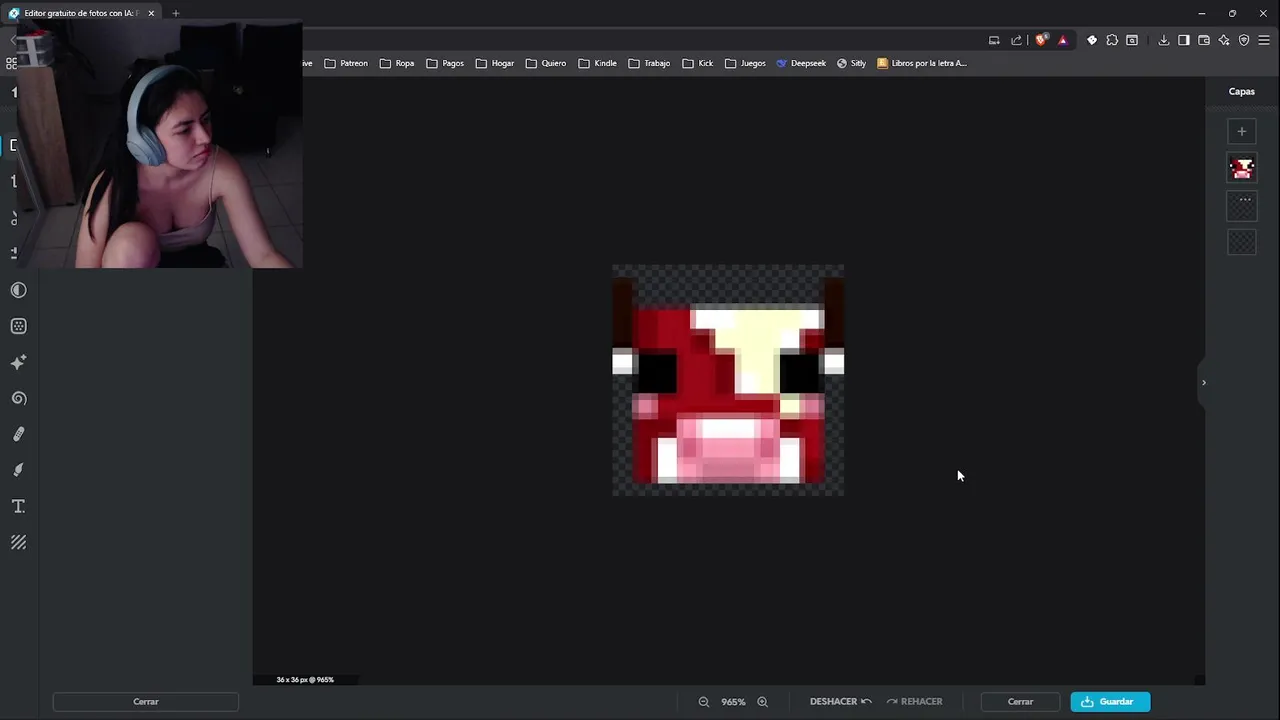Open the browser extensions puzzle icon
1280x720 pixels.
pyautogui.click(x=1112, y=40)
